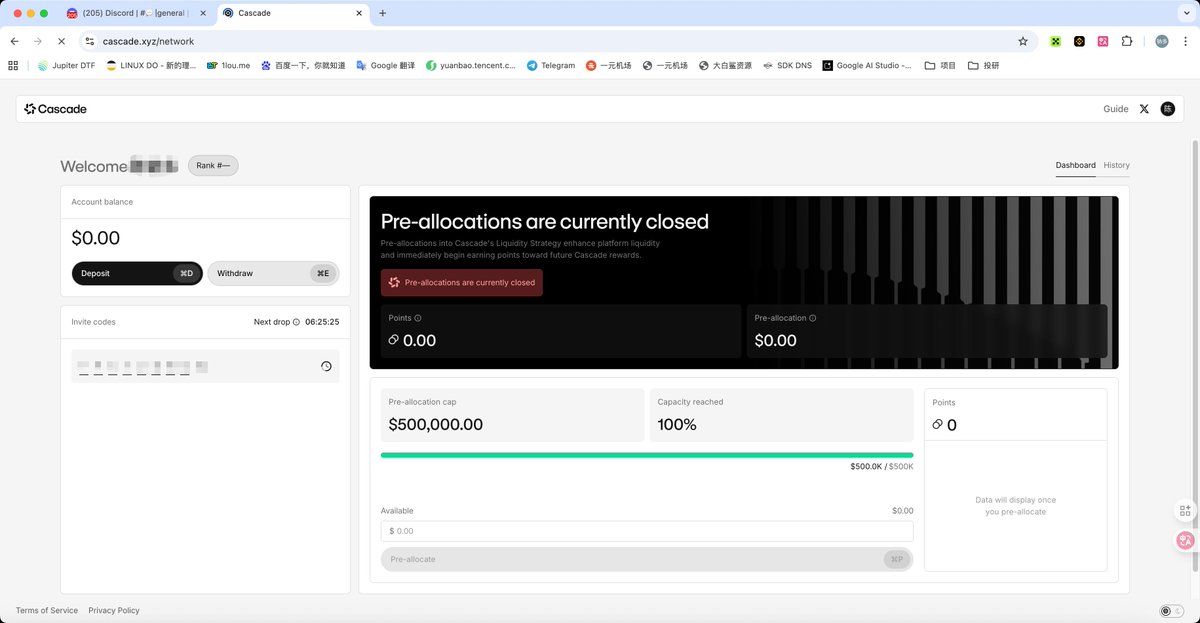The image size is (1200, 623).
Task: Click the Next drop info icon
Action: 296,322
